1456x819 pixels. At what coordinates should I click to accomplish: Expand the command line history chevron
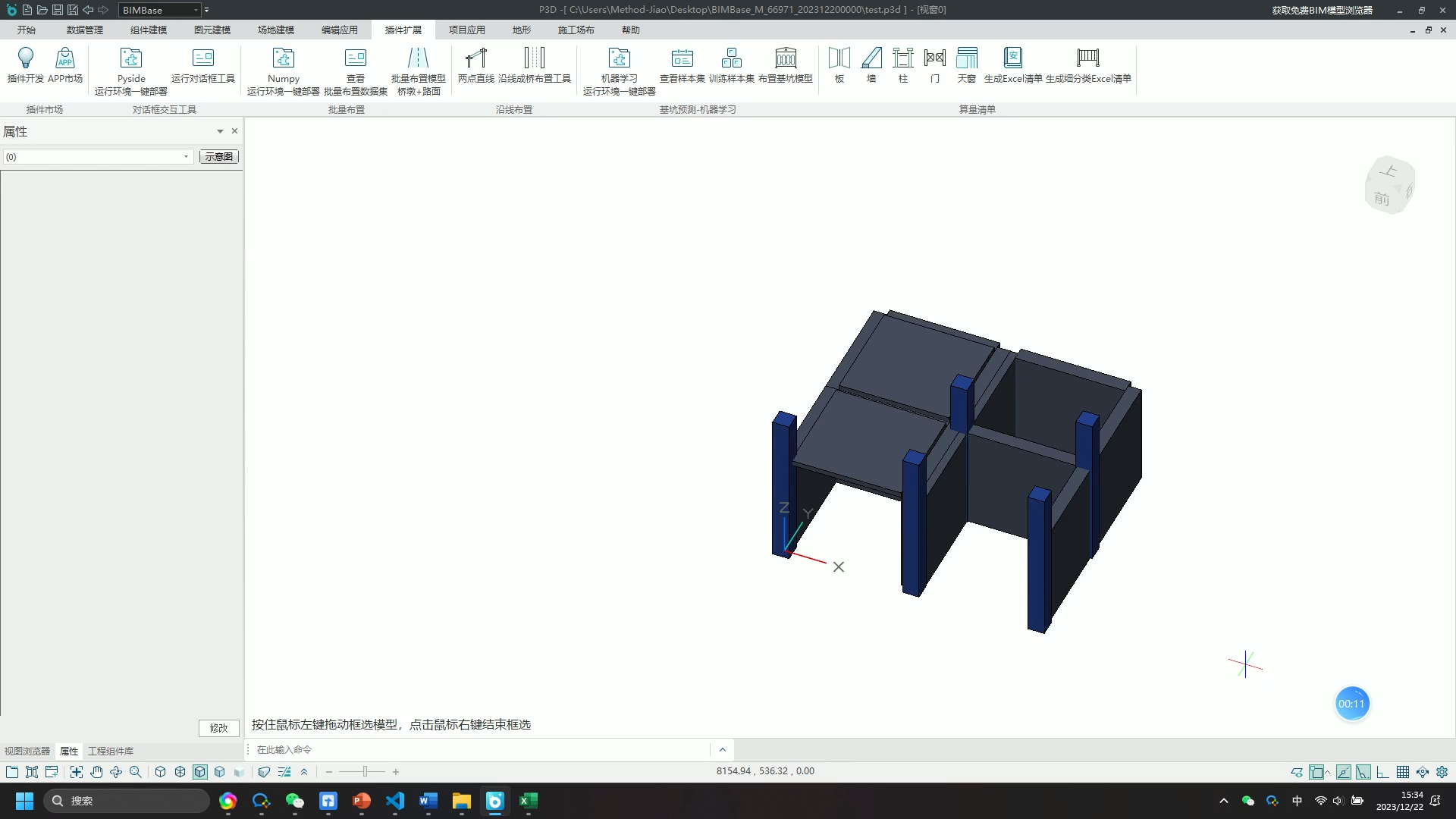click(x=722, y=750)
